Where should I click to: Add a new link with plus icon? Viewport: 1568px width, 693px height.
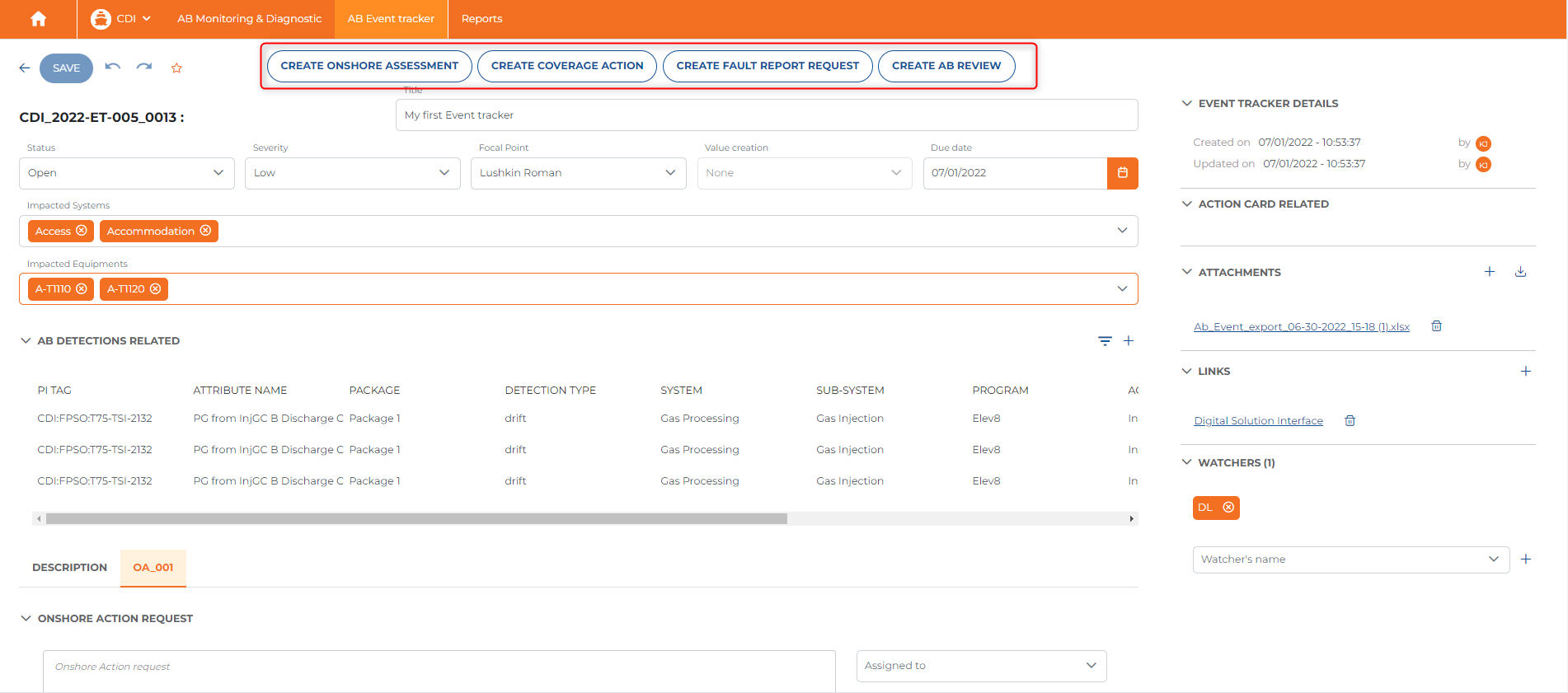1526,372
